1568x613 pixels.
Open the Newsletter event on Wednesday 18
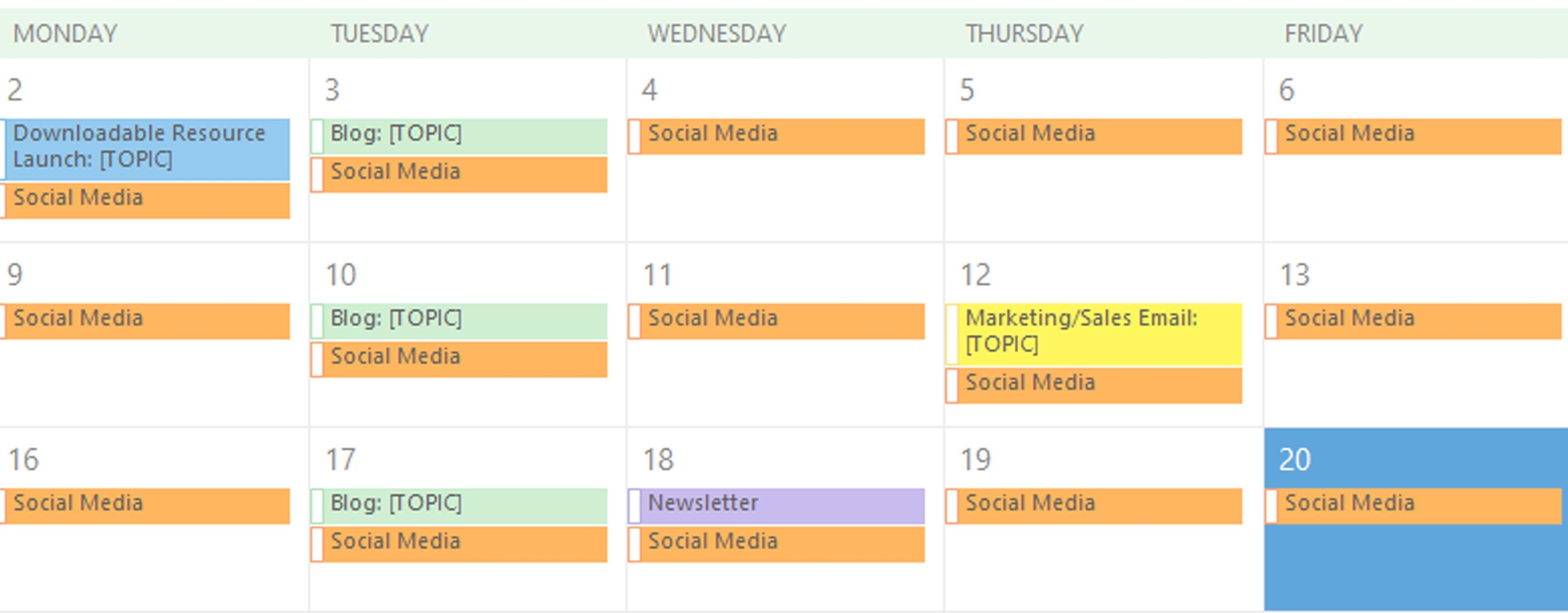pos(776,506)
